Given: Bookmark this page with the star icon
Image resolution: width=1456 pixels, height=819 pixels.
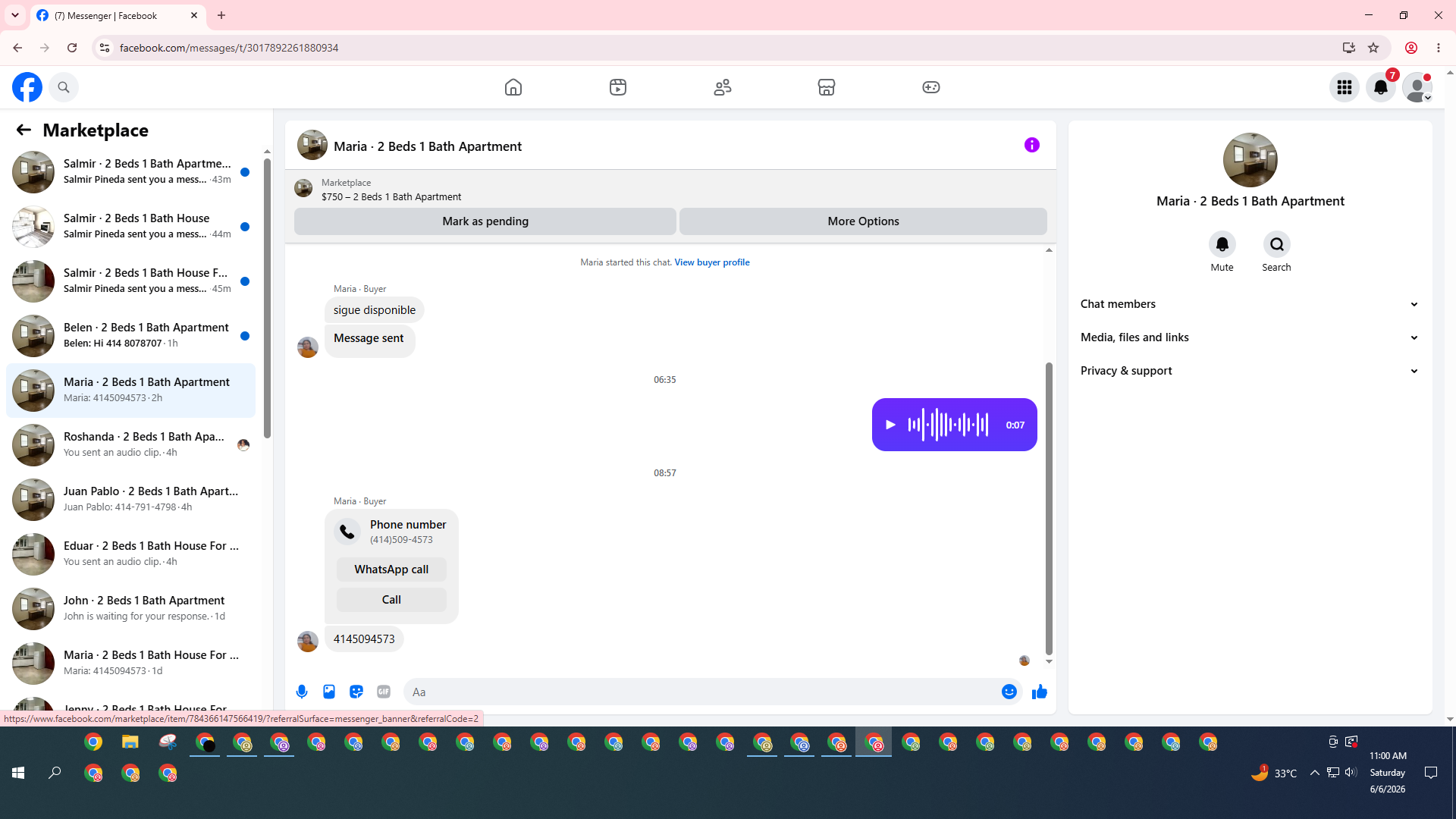Looking at the screenshot, I should [x=1373, y=48].
